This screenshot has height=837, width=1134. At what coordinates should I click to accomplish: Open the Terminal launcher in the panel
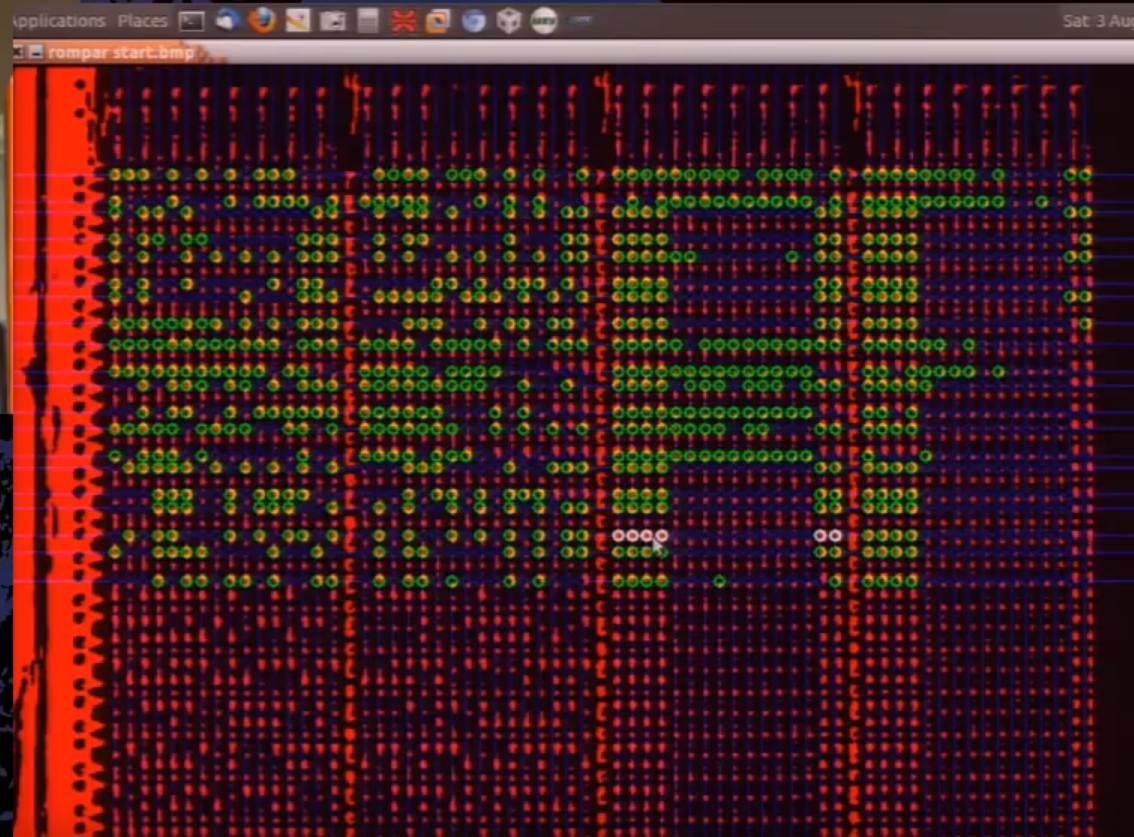coord(192,20)
